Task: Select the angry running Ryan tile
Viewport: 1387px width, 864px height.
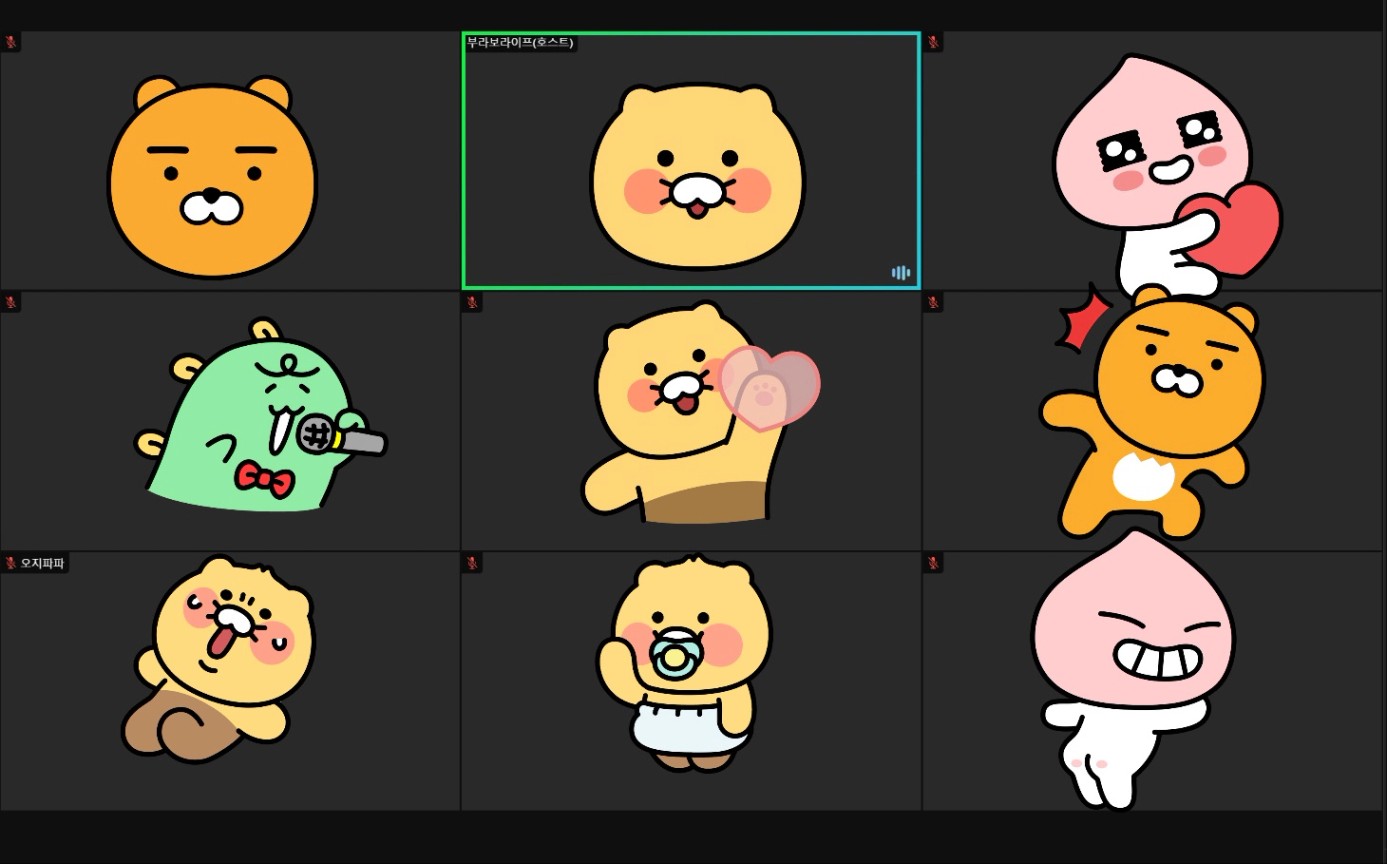Action: click(1154, 421)
